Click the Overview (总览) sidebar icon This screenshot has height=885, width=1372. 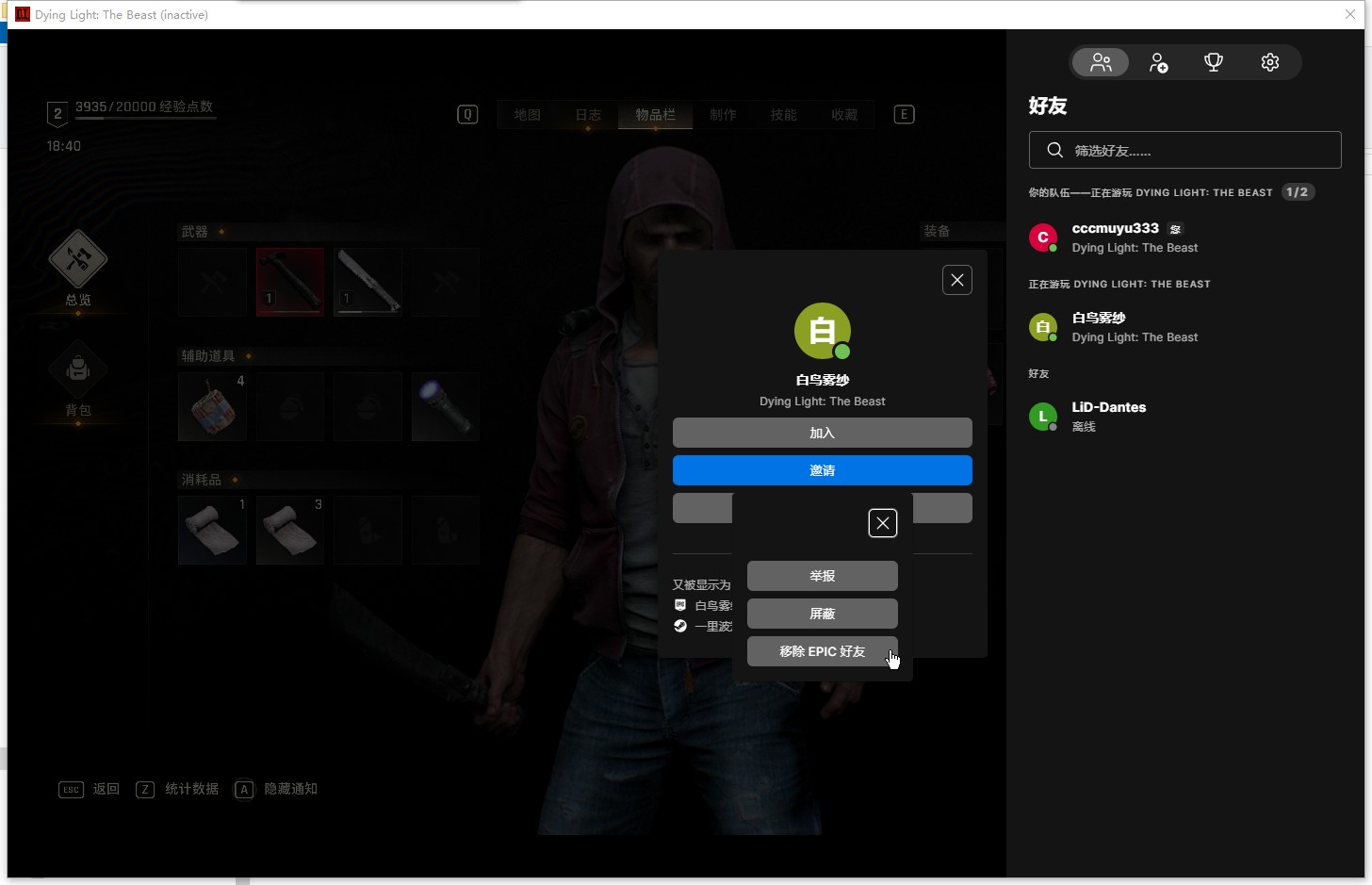78,260
